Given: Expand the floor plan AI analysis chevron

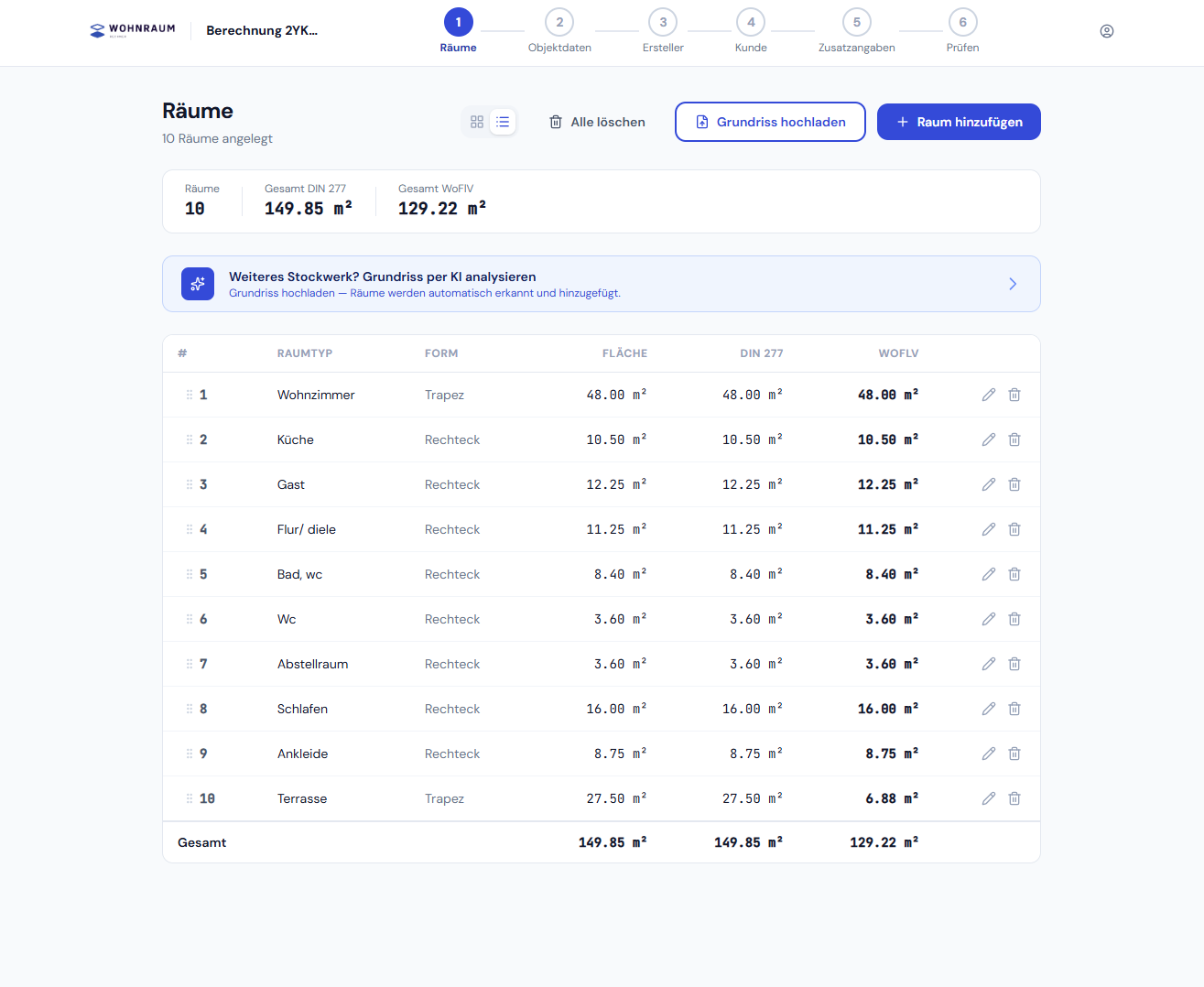Looking at the screenshot, I should click(x=1012, y=284).
